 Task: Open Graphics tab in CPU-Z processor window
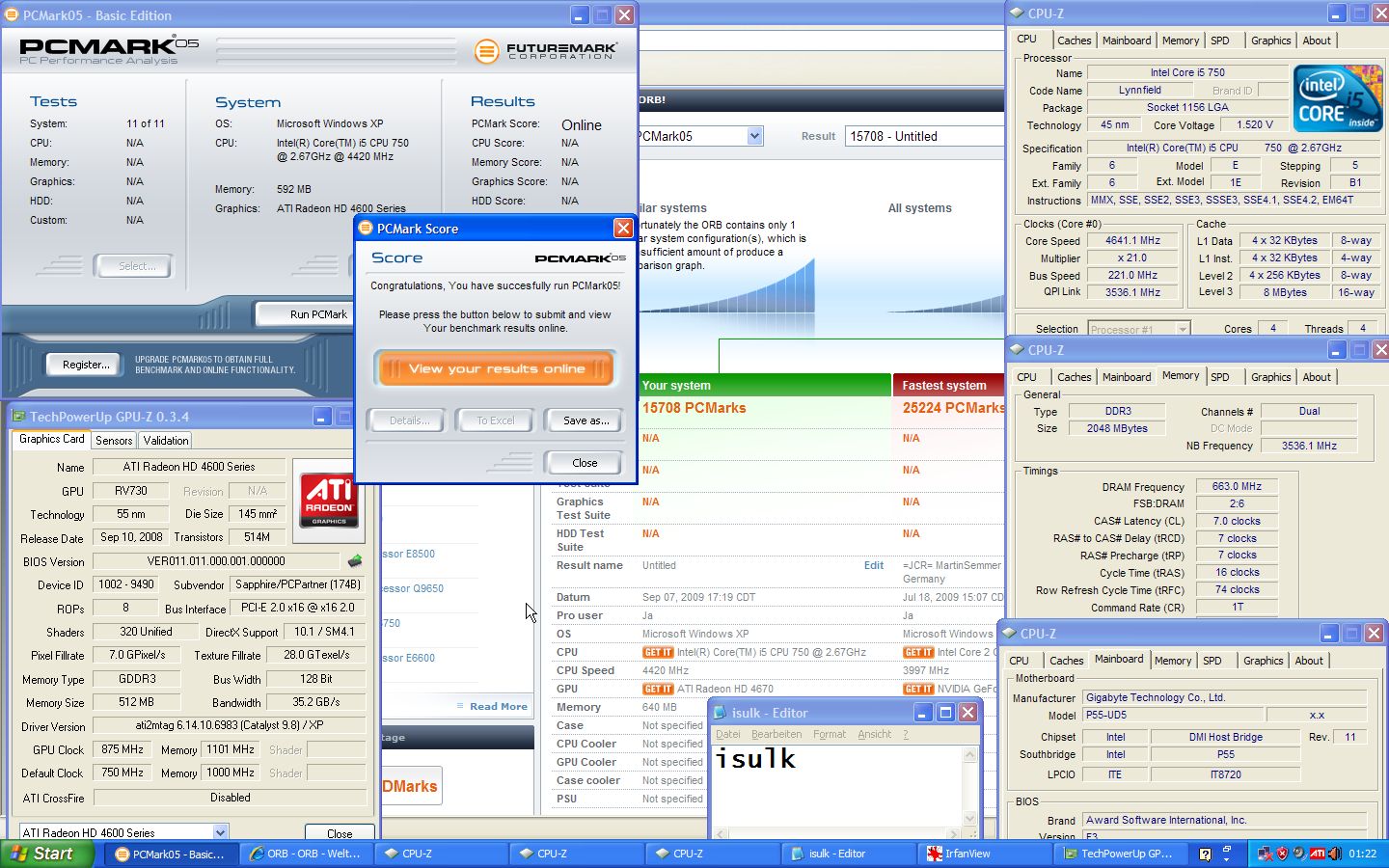[1270, 41]
